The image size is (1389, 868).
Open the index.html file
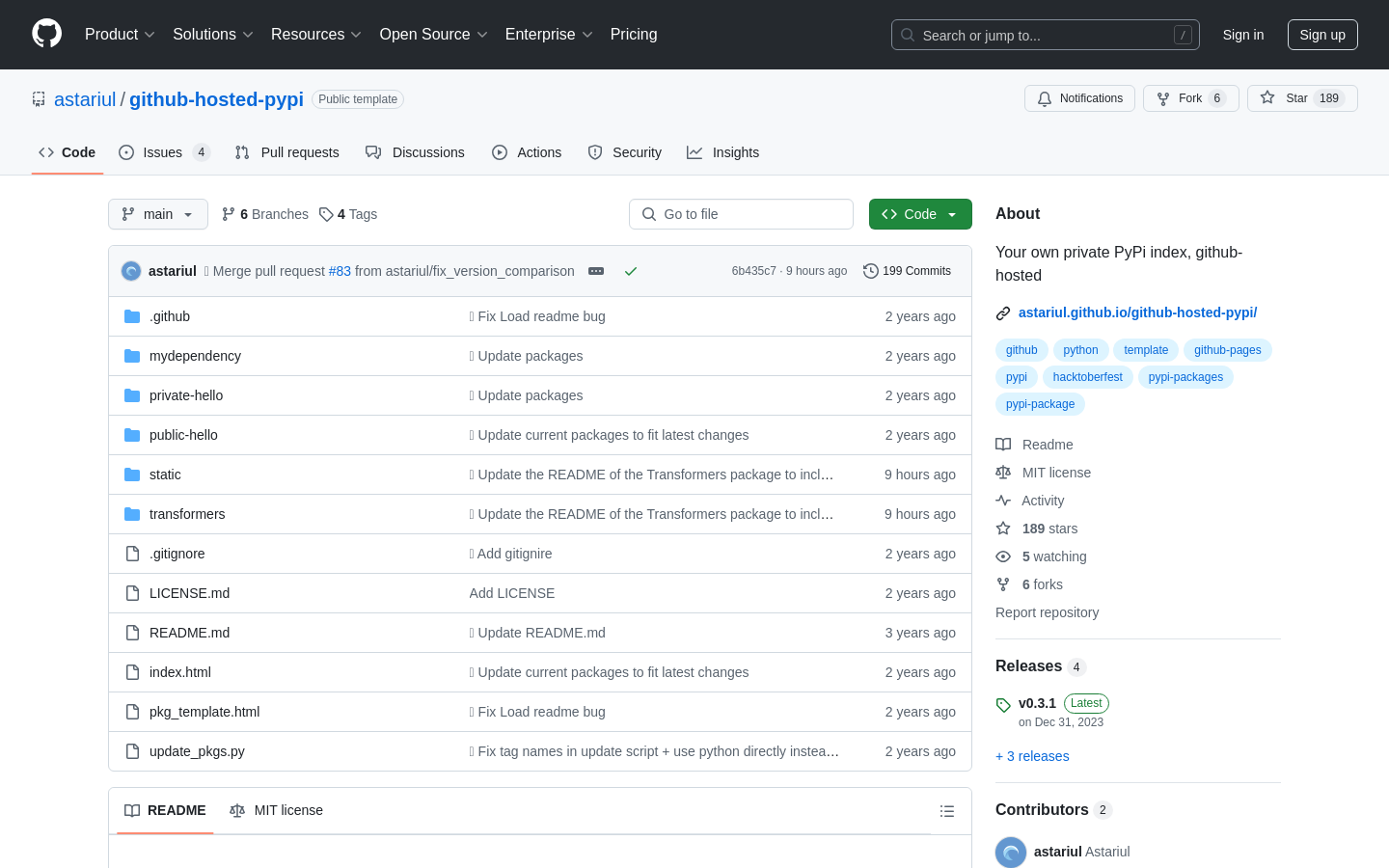click(179, 672)
